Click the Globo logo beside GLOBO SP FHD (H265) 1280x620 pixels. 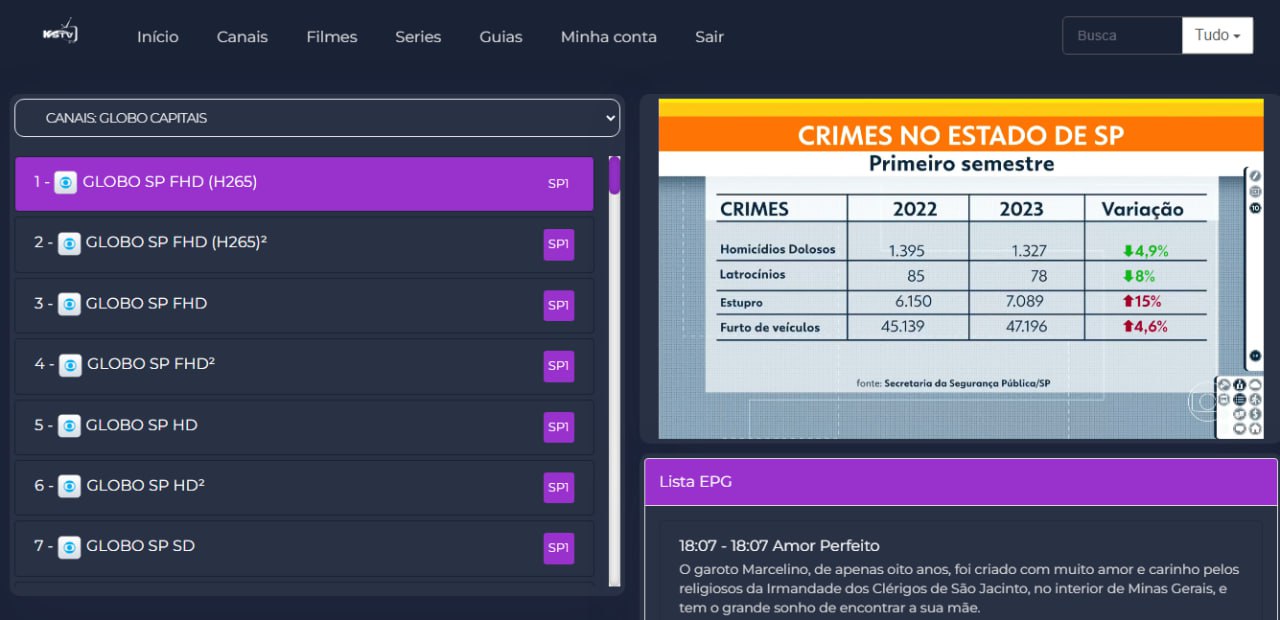click(68, 182)
